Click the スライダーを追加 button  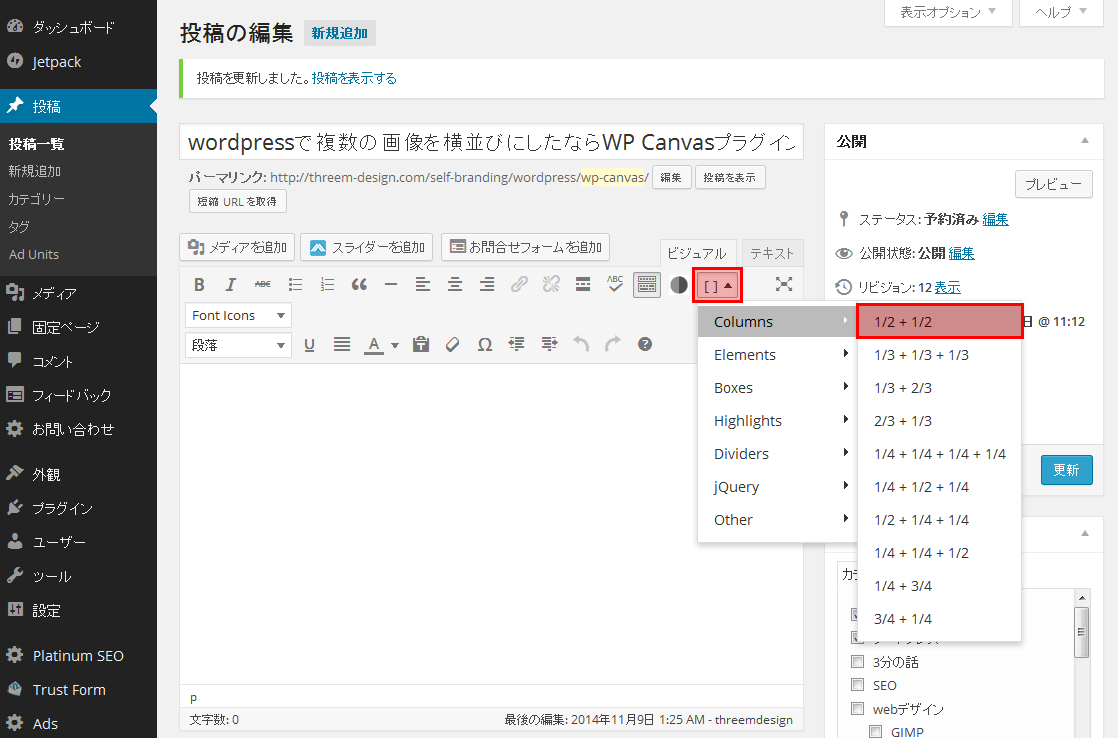pos(367,247)
